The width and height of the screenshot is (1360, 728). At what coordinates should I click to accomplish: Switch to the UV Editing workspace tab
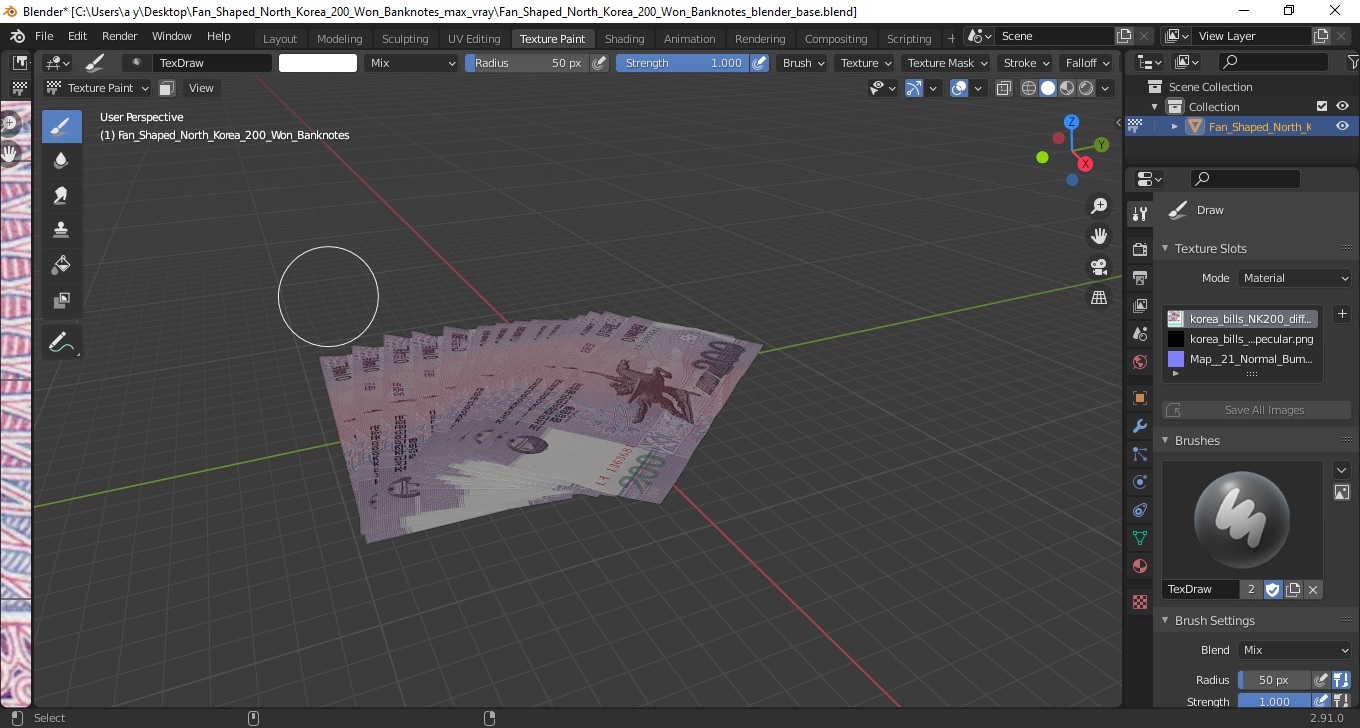[474, 39]
